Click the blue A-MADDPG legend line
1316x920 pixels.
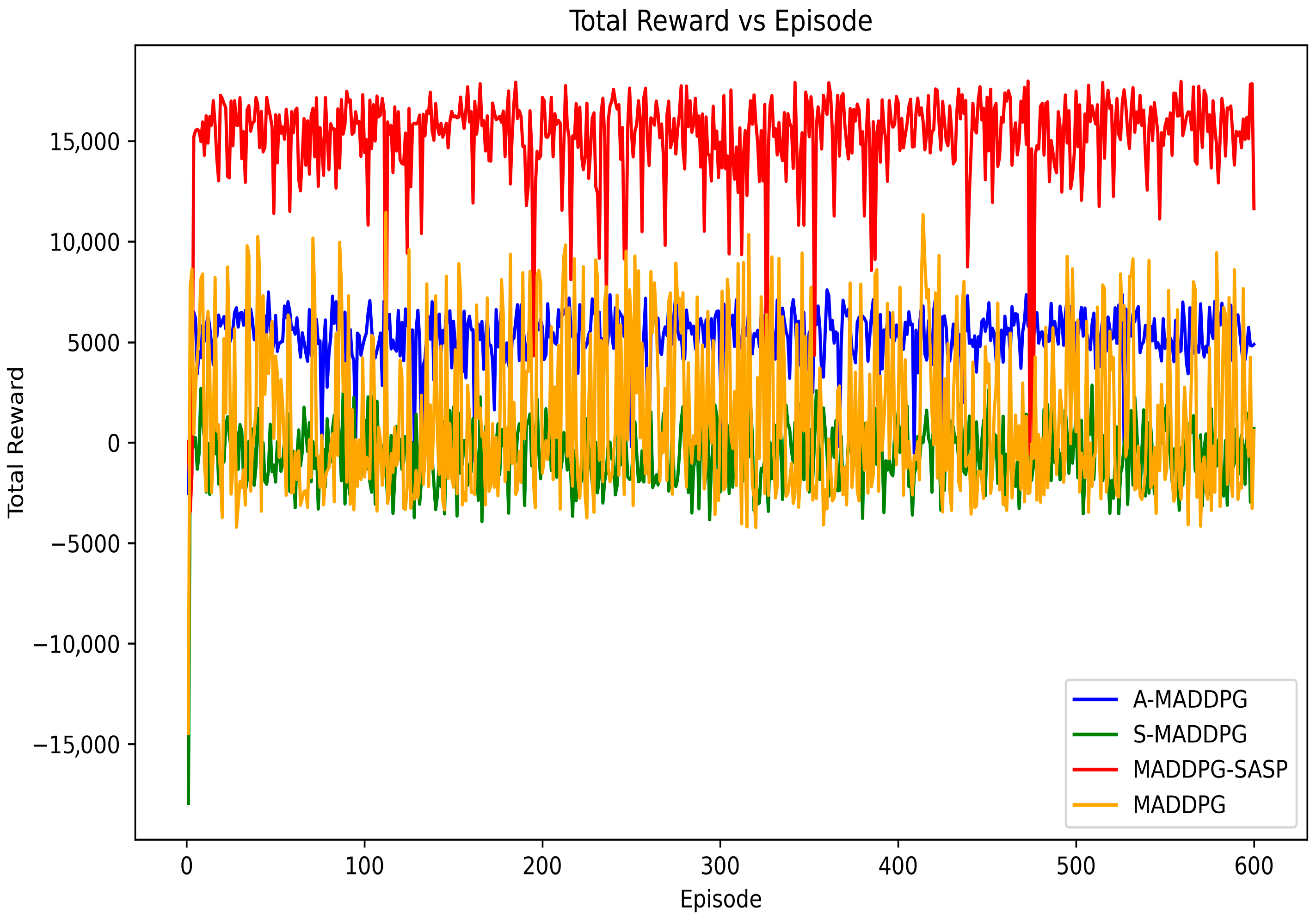point(1095,699)
